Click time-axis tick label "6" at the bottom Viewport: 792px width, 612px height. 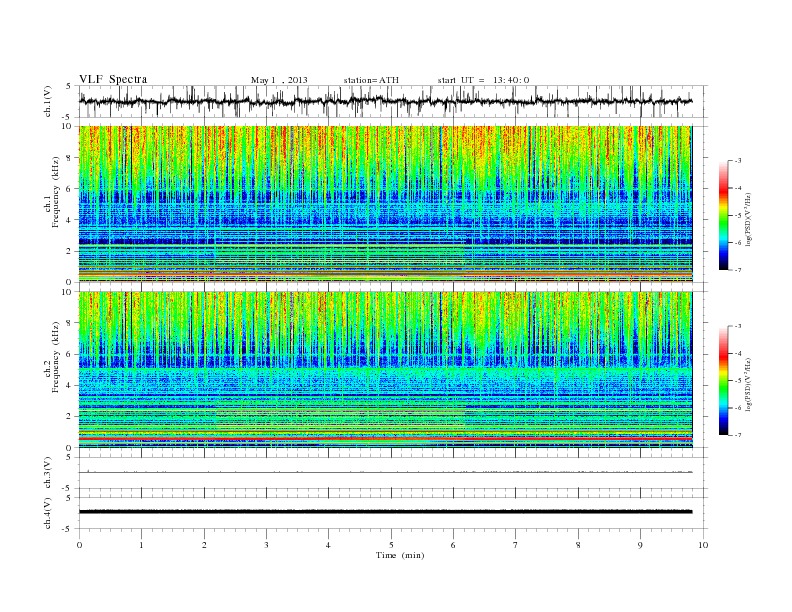coord(453,545)
